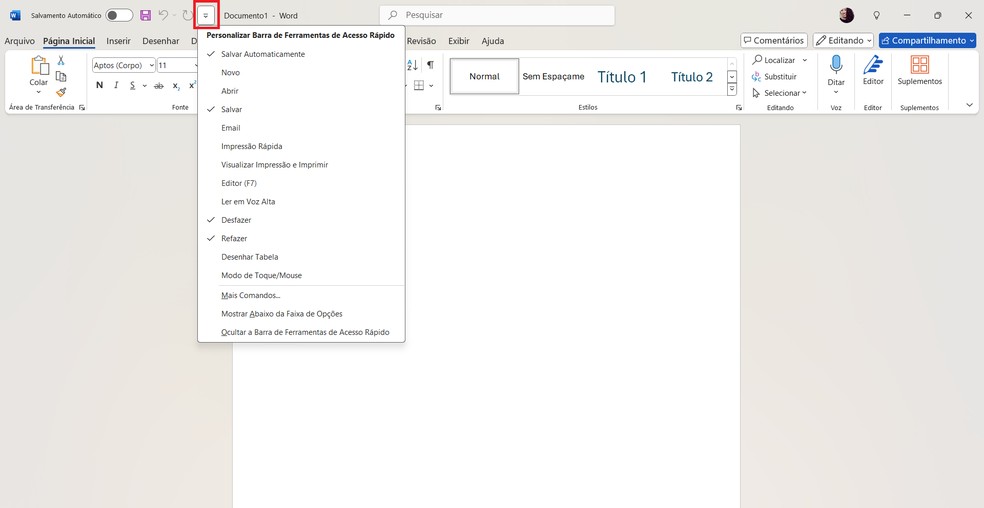This screenshot has height=508, width=984.
Task: Open the Aptos (Corpo) font dropdown
Action: pyautogui.click(x=152, y=65)
